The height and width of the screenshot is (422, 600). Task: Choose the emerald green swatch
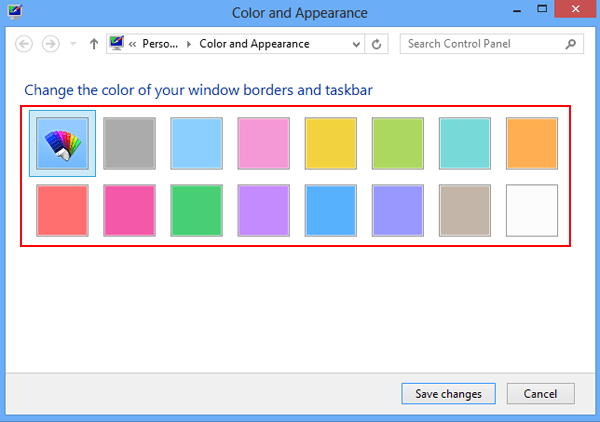[196, 210]
